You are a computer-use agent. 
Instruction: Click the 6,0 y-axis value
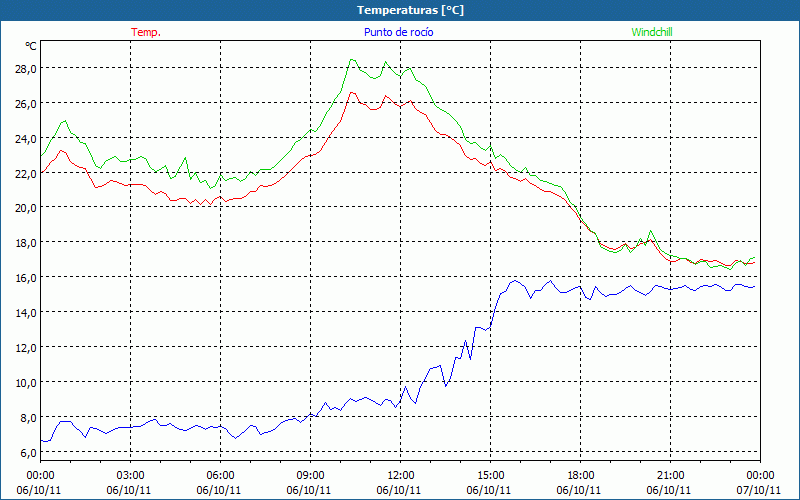tap(29, 453)
